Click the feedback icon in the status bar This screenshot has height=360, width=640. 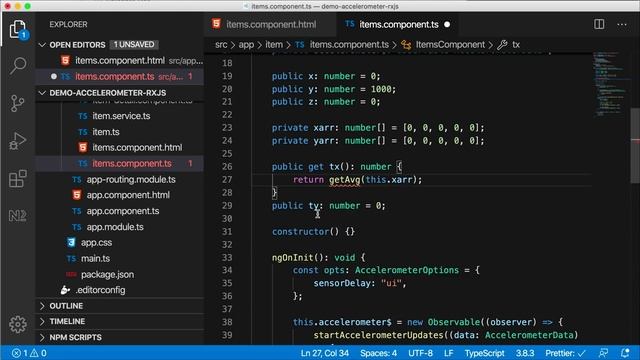[x=603, y=353]
